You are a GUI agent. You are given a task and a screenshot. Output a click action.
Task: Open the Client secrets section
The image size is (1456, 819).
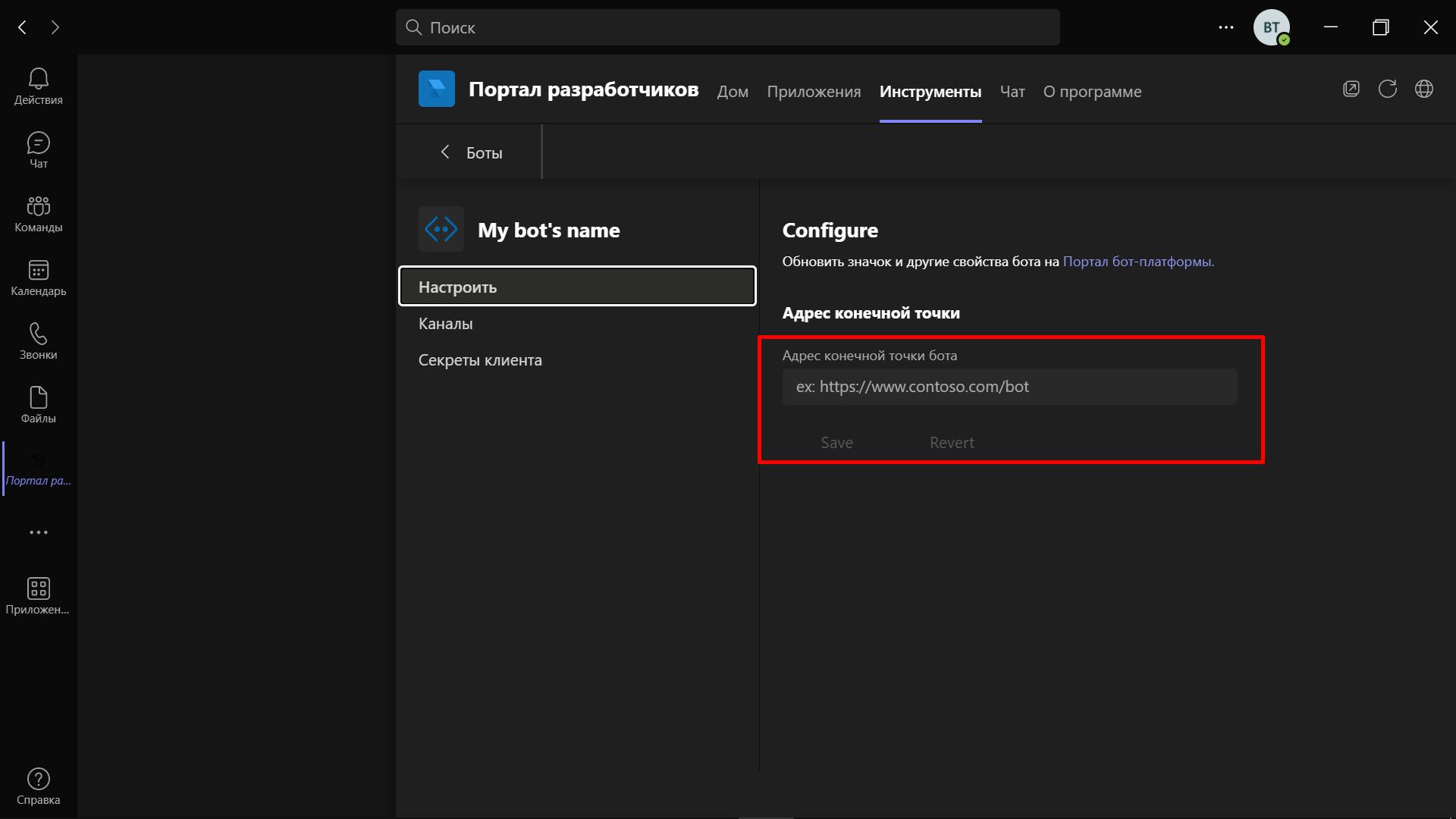(x=480, y=360)
